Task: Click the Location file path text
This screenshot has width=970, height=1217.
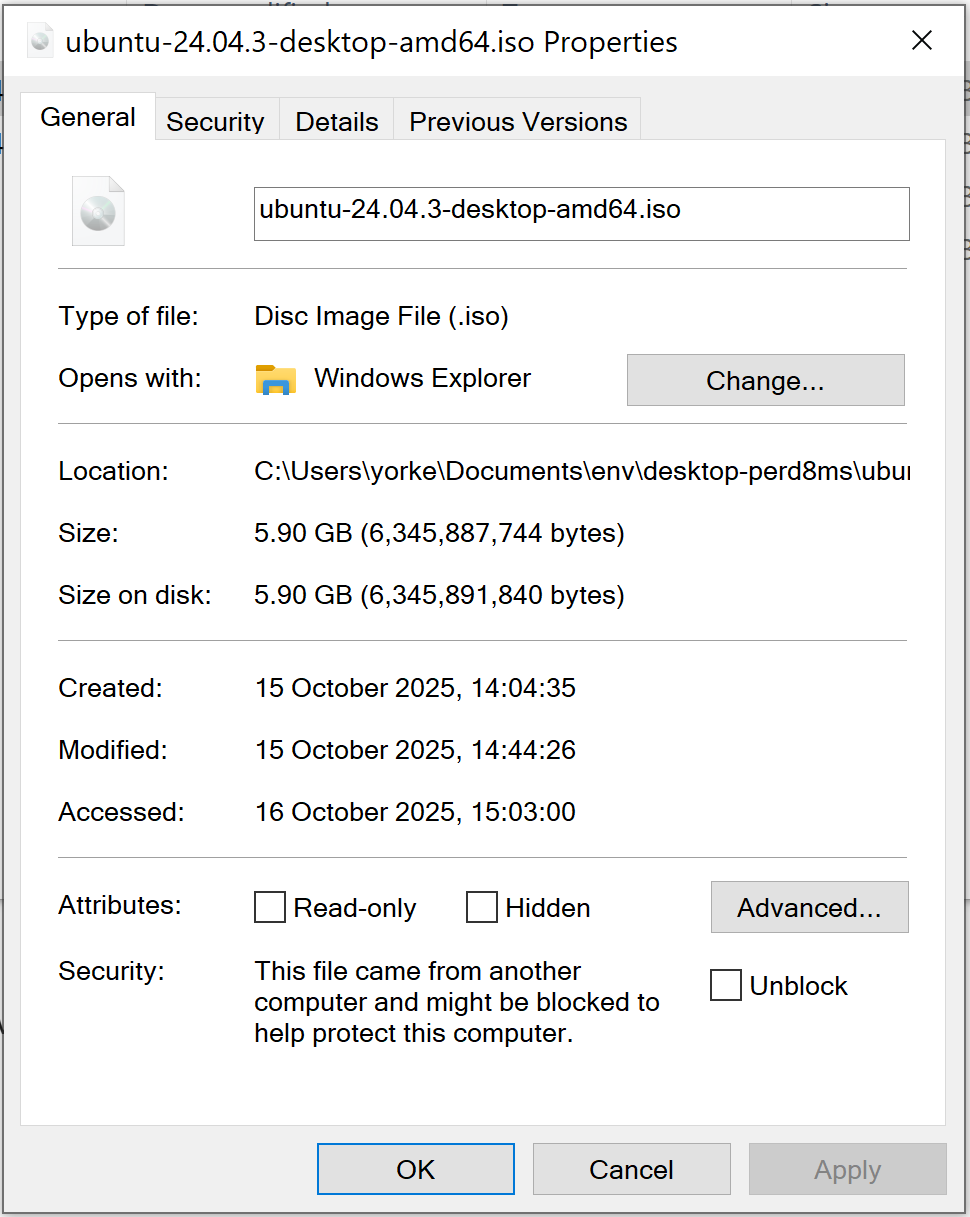Action: coord(581,471)
